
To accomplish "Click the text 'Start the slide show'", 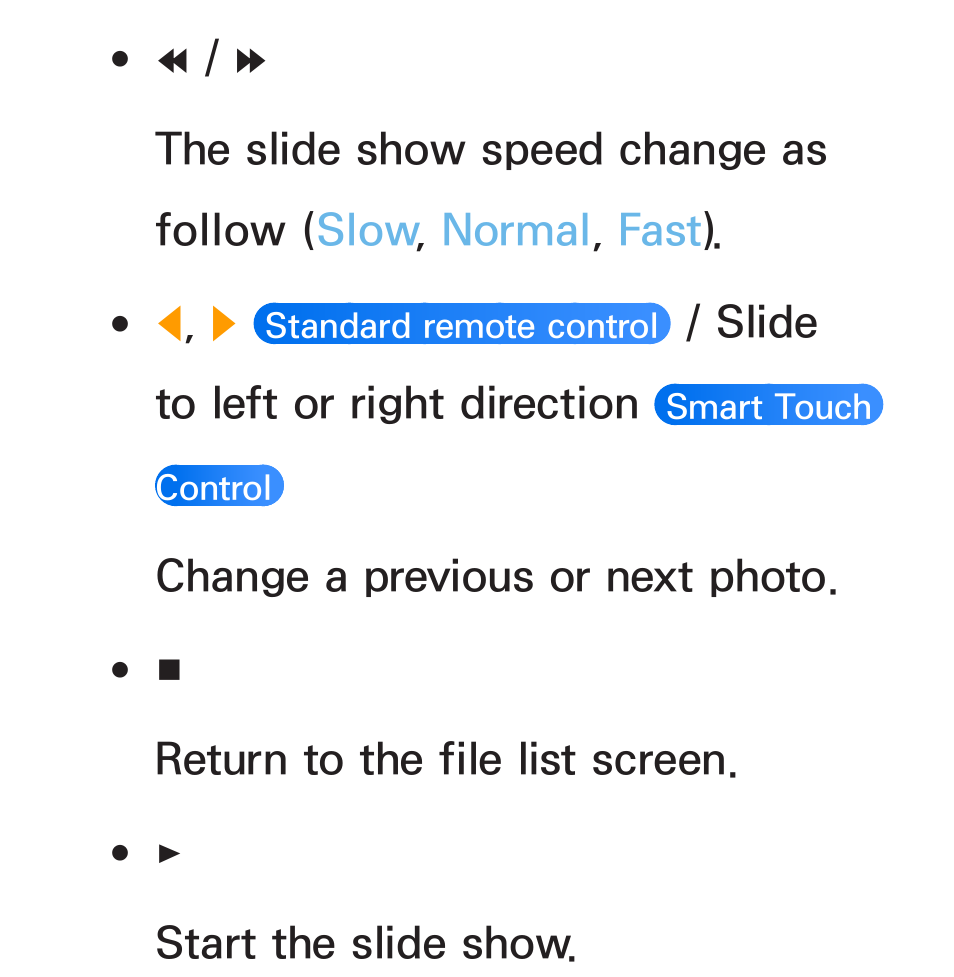I will [365, 943].
